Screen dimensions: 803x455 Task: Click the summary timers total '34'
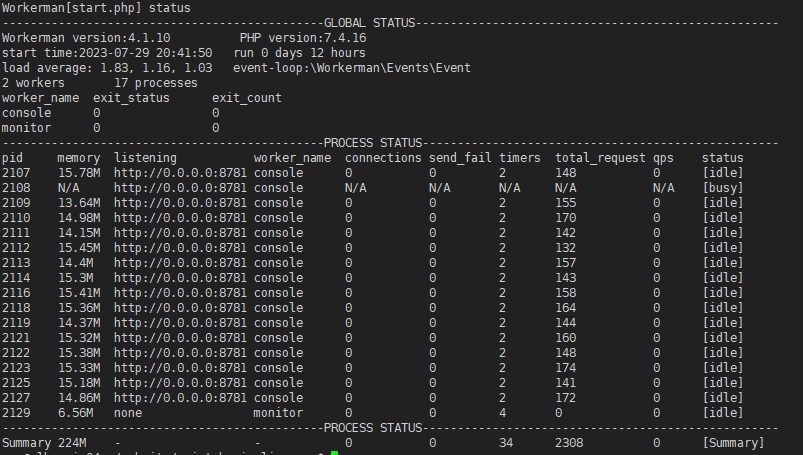pyautogui.click(x=506, y=443)
